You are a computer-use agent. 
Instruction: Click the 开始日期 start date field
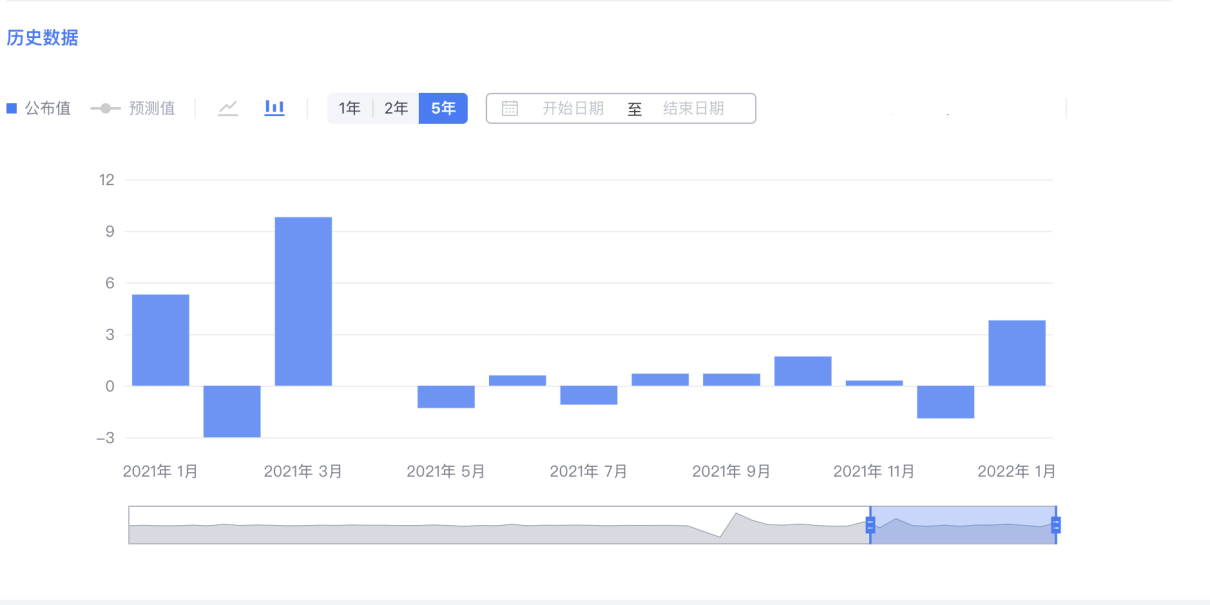click(573, 108)
